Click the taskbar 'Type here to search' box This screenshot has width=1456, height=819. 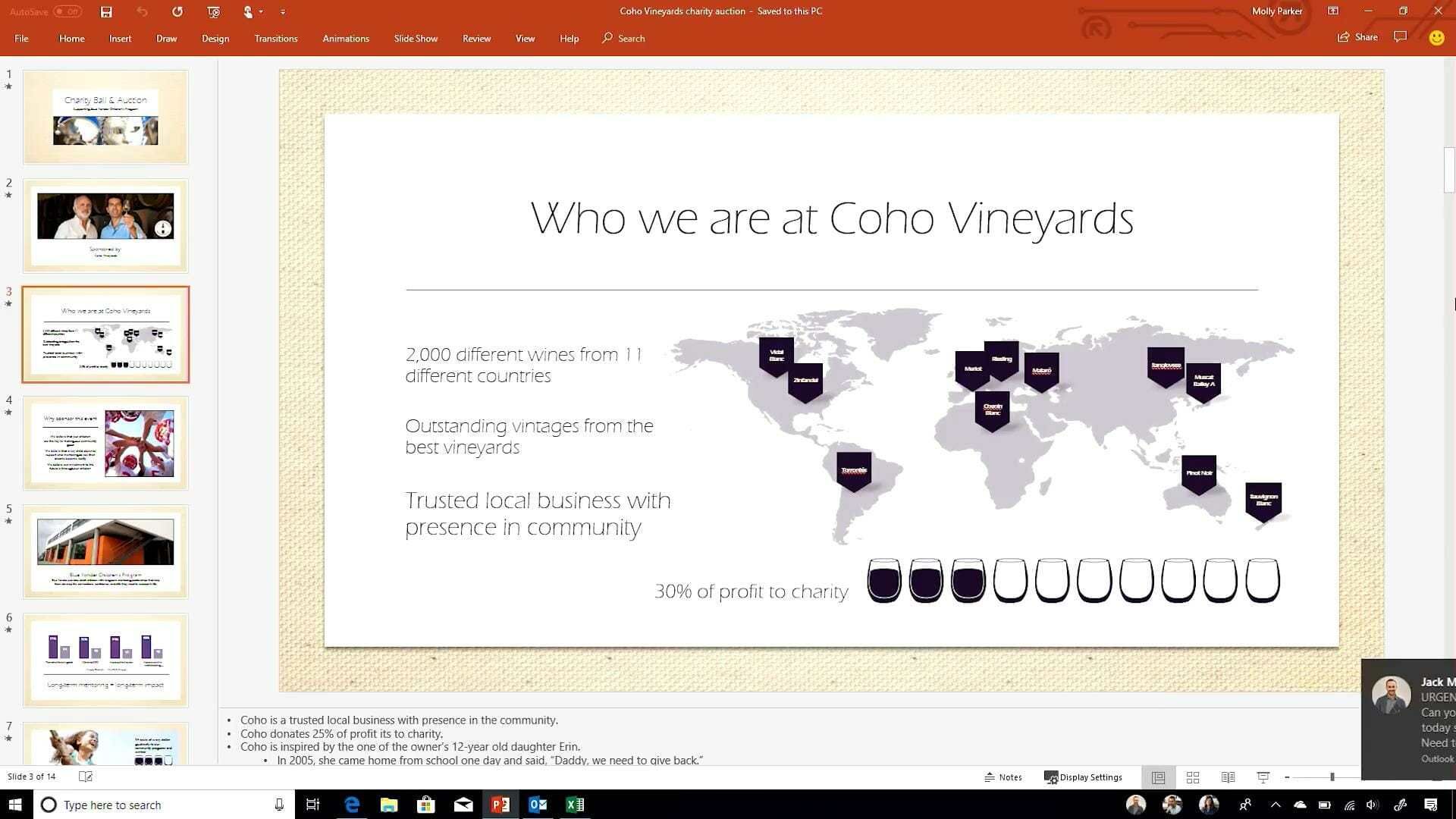163,805
